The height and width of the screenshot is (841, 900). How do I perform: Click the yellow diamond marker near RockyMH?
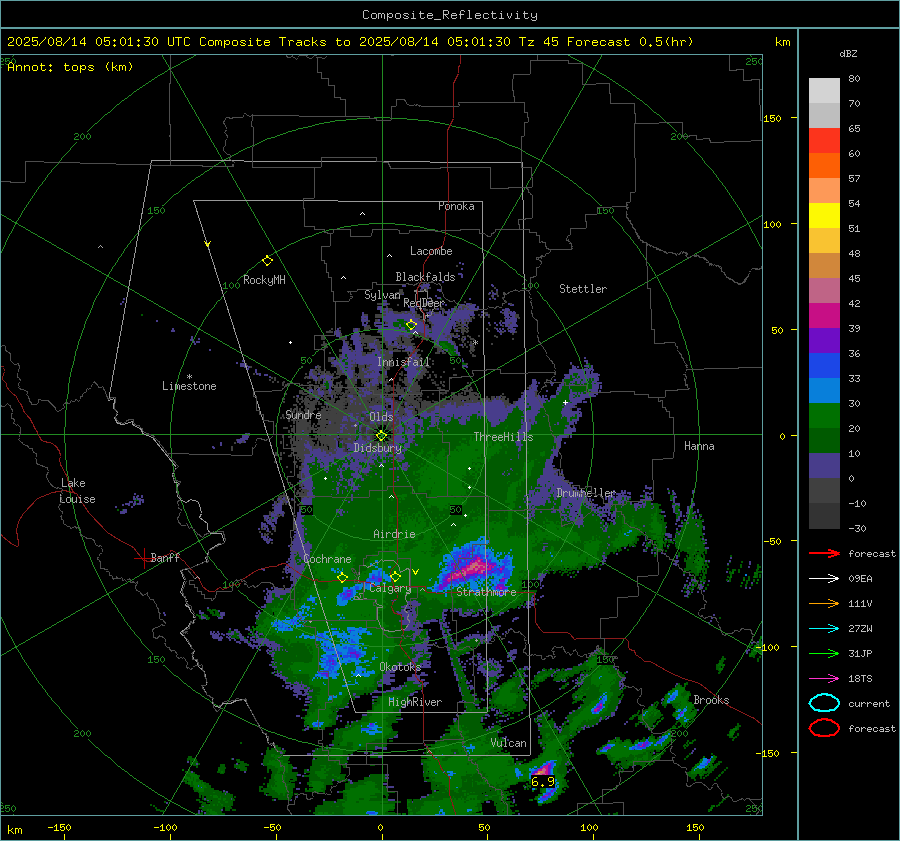(267, 261)
